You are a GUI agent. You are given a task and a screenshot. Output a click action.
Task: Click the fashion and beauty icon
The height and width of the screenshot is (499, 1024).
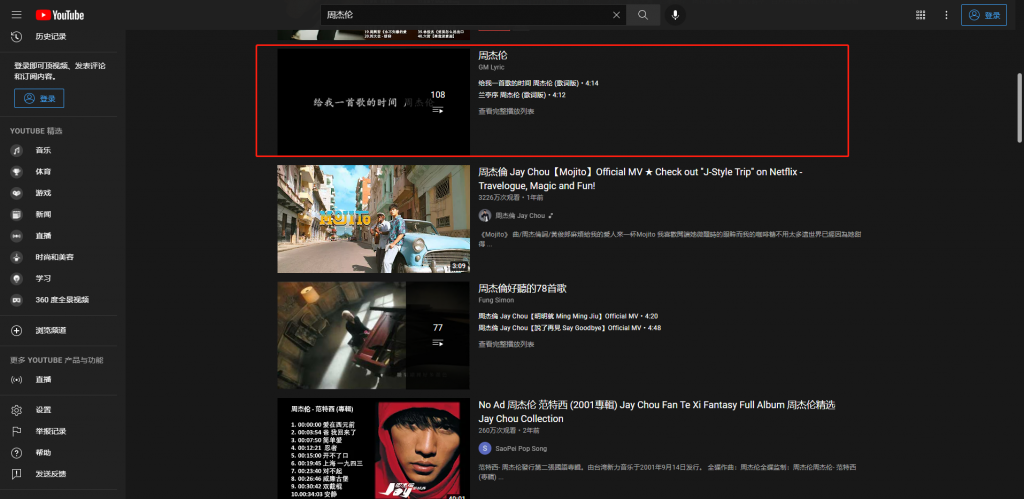16,257
